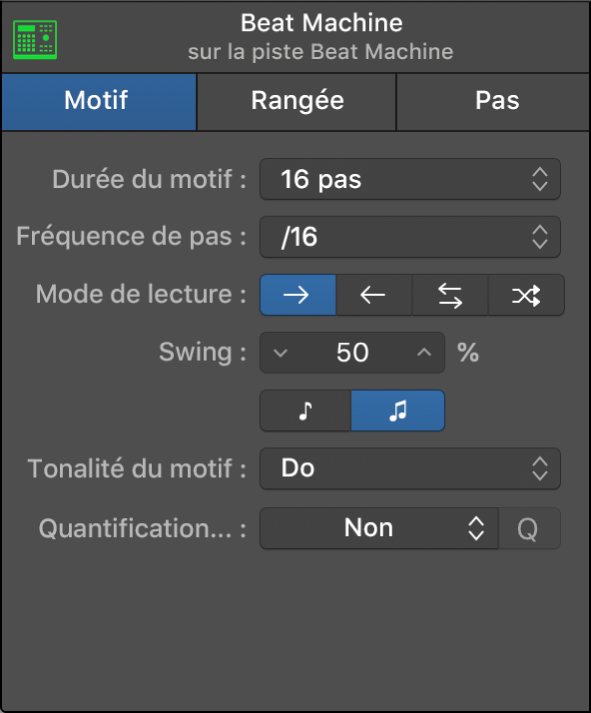Open the Tonalité du motif dropdown
This screenshot has height=713, width=591.
(410, 468)
